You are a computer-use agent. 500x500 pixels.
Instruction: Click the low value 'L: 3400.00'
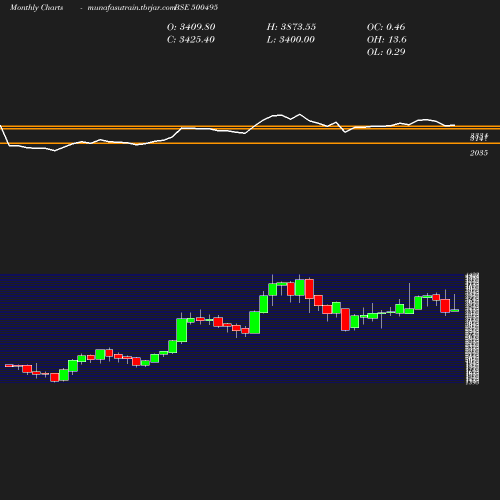coord(291,40)
